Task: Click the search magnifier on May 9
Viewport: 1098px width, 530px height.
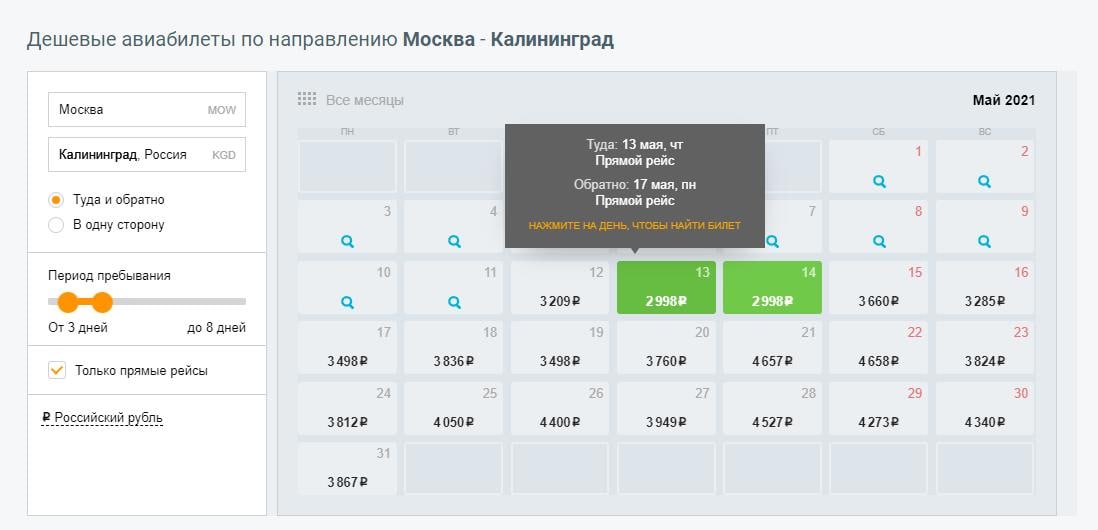Action: (985, 242)
